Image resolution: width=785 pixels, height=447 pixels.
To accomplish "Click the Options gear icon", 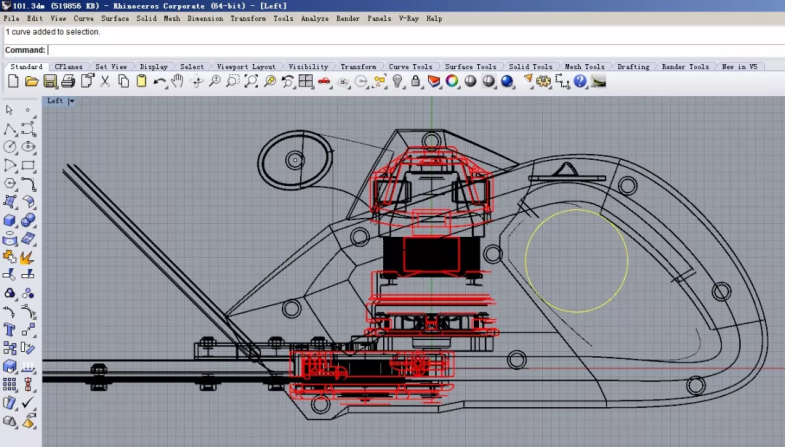I will point(543,81).
